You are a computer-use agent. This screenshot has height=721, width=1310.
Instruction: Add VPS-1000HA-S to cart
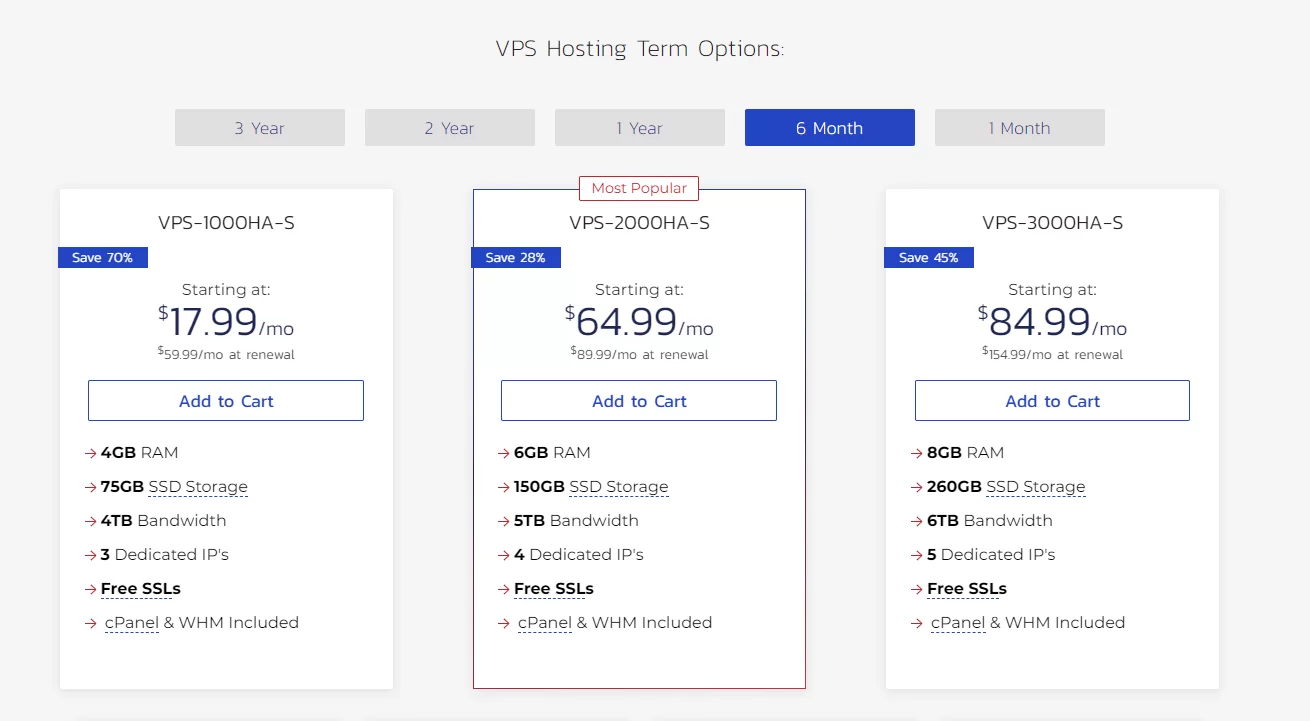coord(225,400)
